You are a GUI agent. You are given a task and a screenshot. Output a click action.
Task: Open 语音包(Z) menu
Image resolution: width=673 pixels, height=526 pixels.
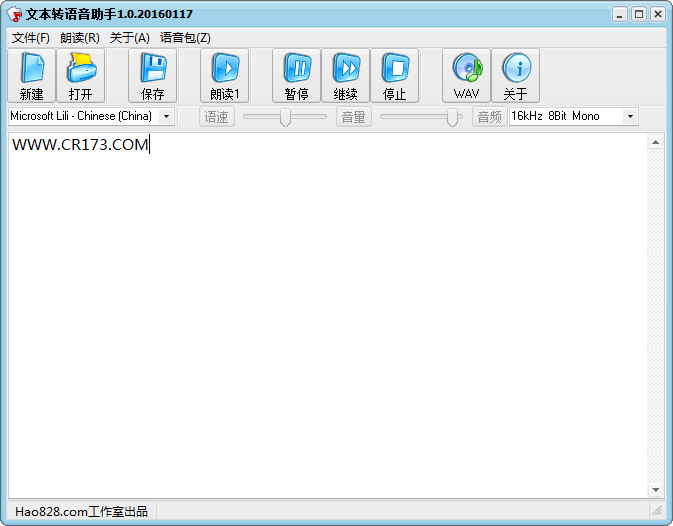(x=185, y=38)
